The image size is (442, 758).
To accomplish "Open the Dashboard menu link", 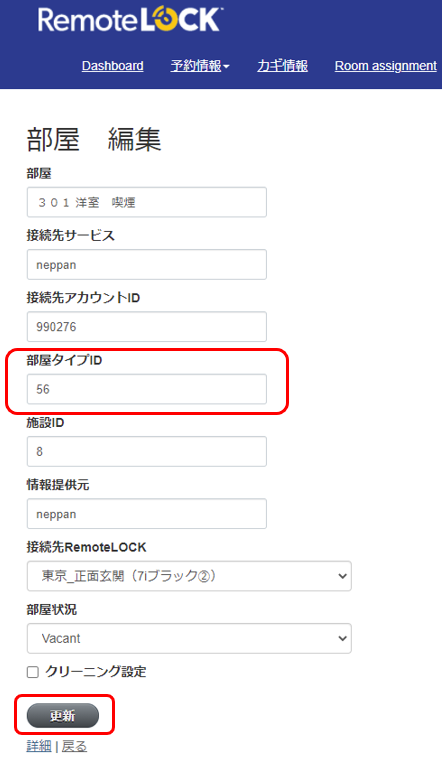I will tap(113, 66).
